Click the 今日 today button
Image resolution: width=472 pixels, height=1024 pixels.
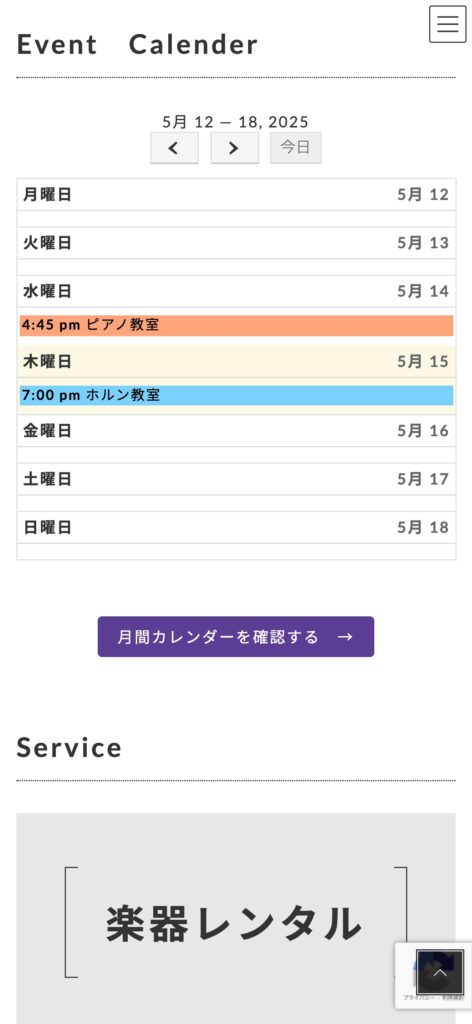296,148
